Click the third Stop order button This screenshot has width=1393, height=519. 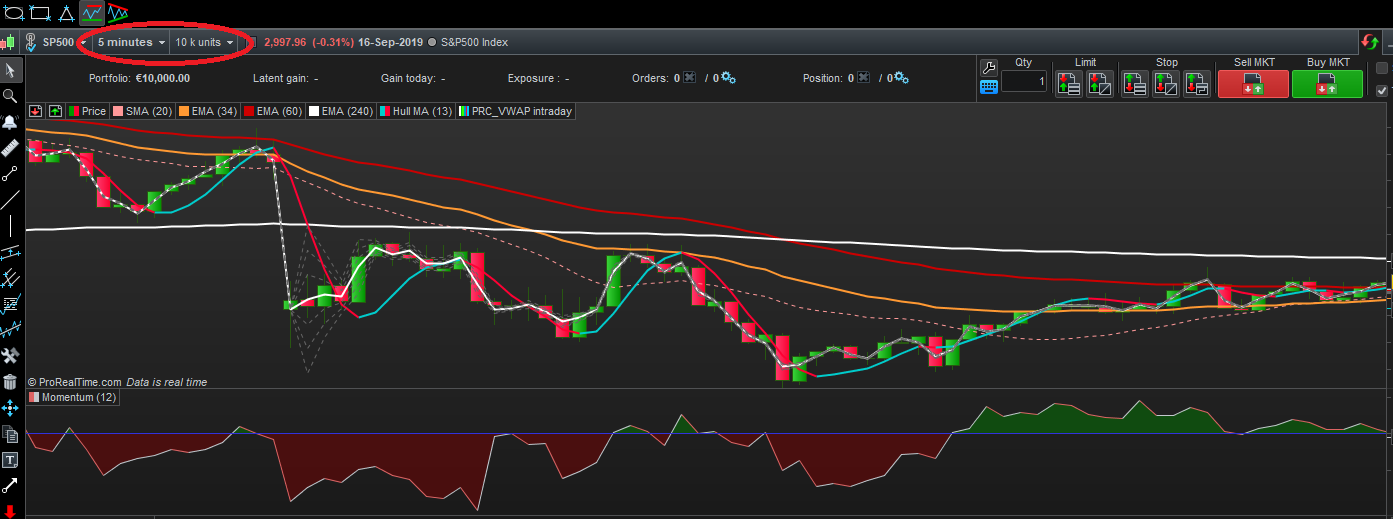pyautogui.click(x=1197, y=84)
